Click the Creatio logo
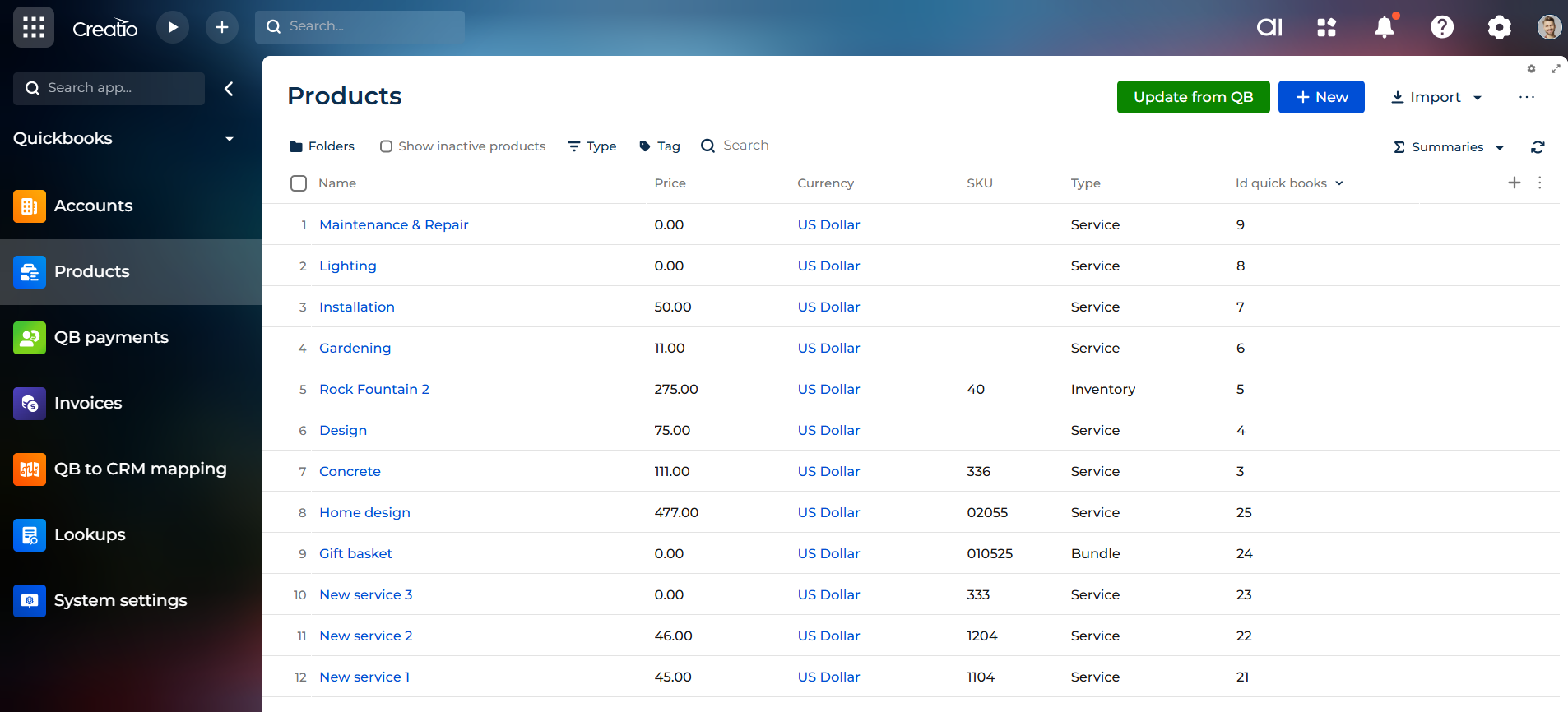Image resolution: width=1568 pixels, height=712 pixels. point(105,28)
